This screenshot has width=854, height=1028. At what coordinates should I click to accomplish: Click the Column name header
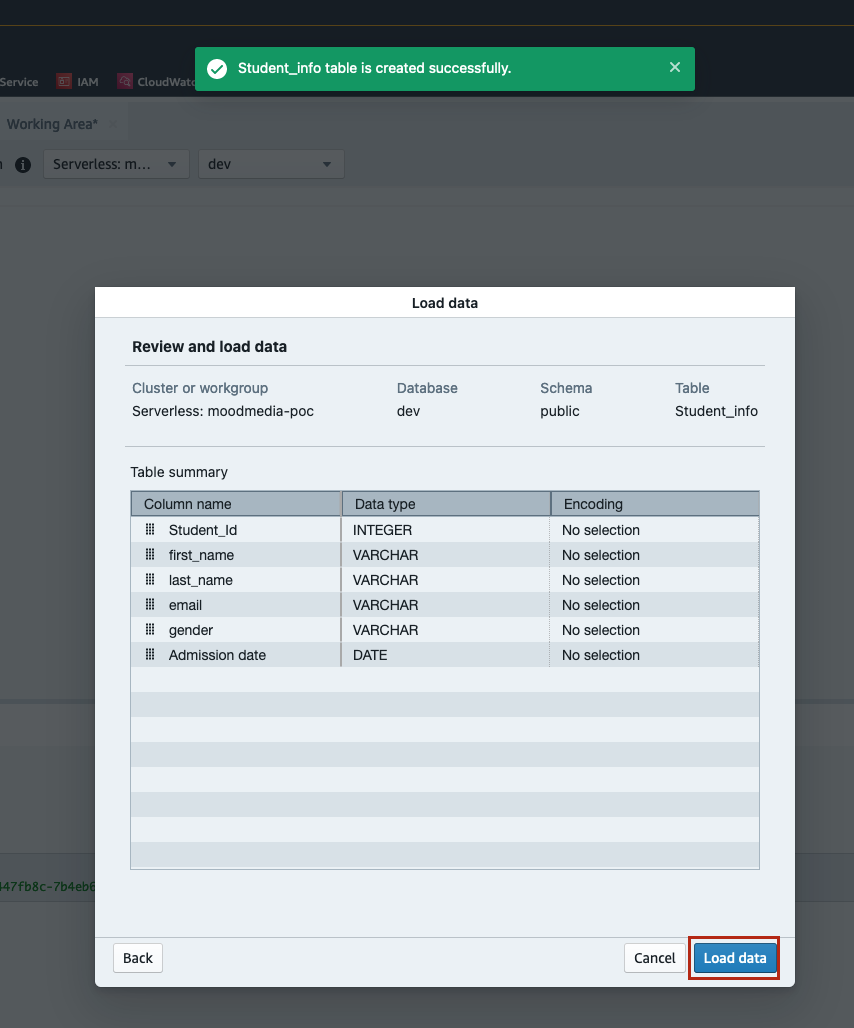click(x=236, y=504)
